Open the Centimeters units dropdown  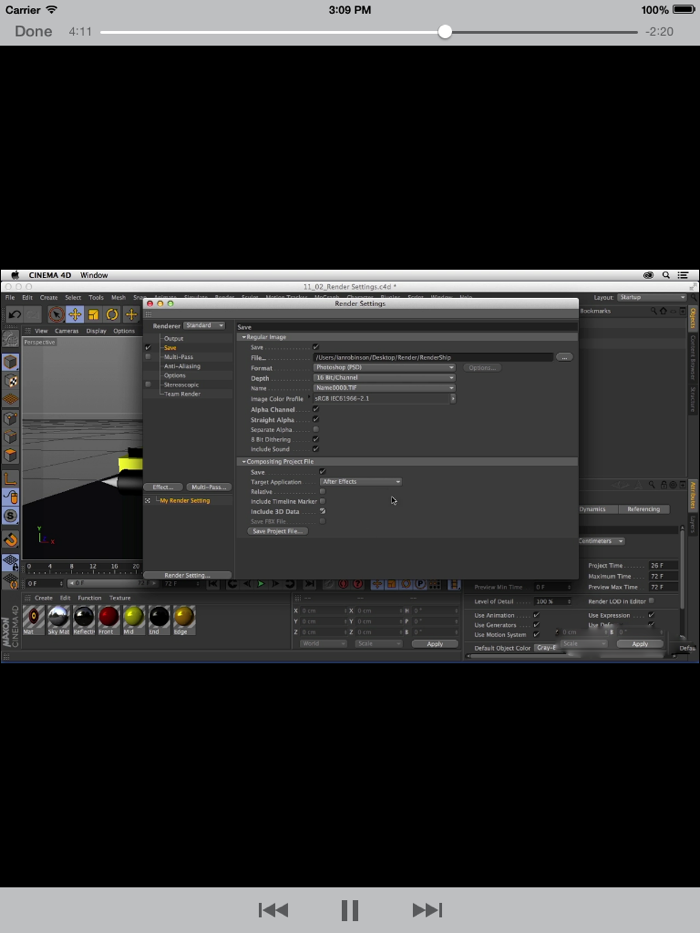(601, 541)
